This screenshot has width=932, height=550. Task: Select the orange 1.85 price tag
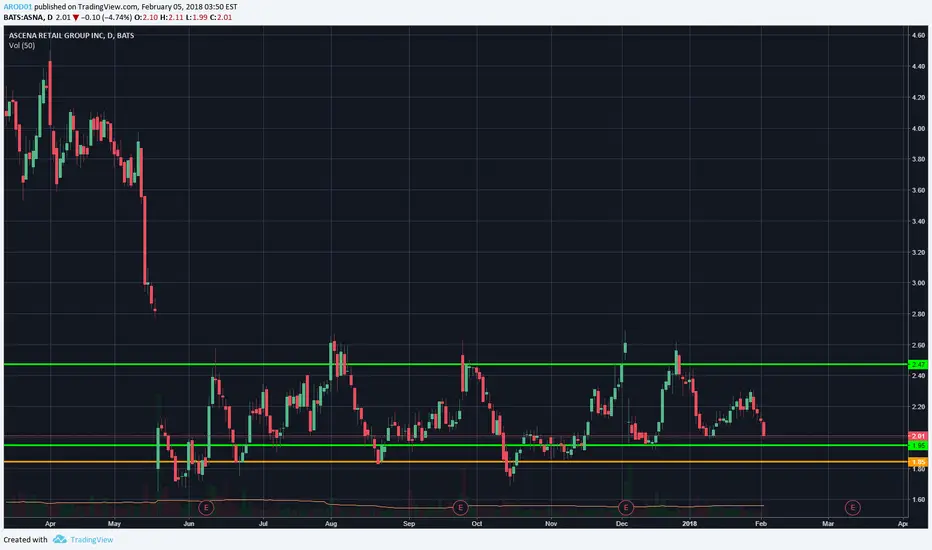pyautogui.click(x=918, y=462)
